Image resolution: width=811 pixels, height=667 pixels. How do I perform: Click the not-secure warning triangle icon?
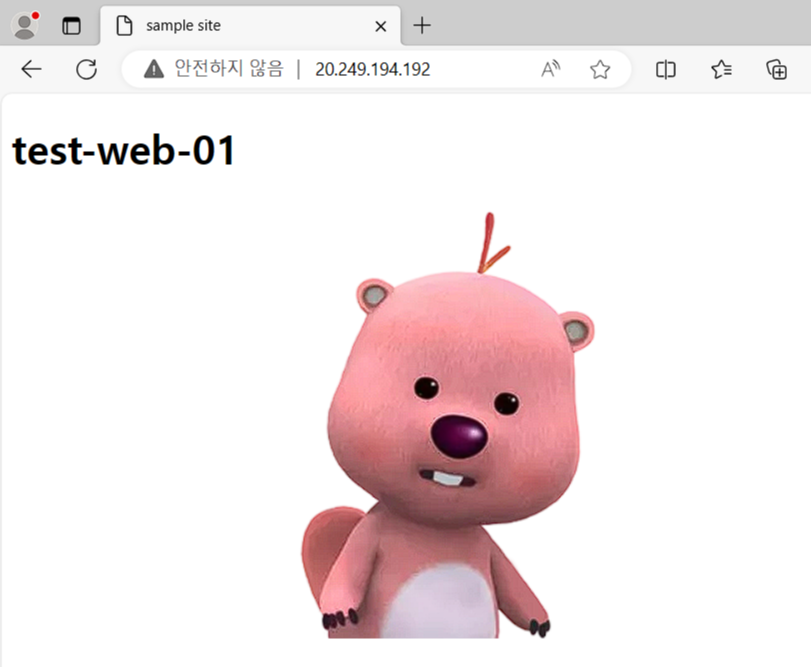click(x=154, y=69)
